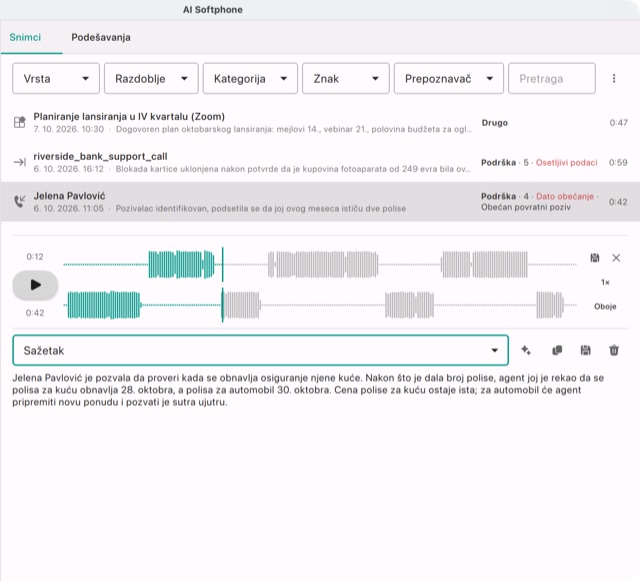Save audio using the player save icon
The width and height of the screenshot is (640, 581).
595,258
